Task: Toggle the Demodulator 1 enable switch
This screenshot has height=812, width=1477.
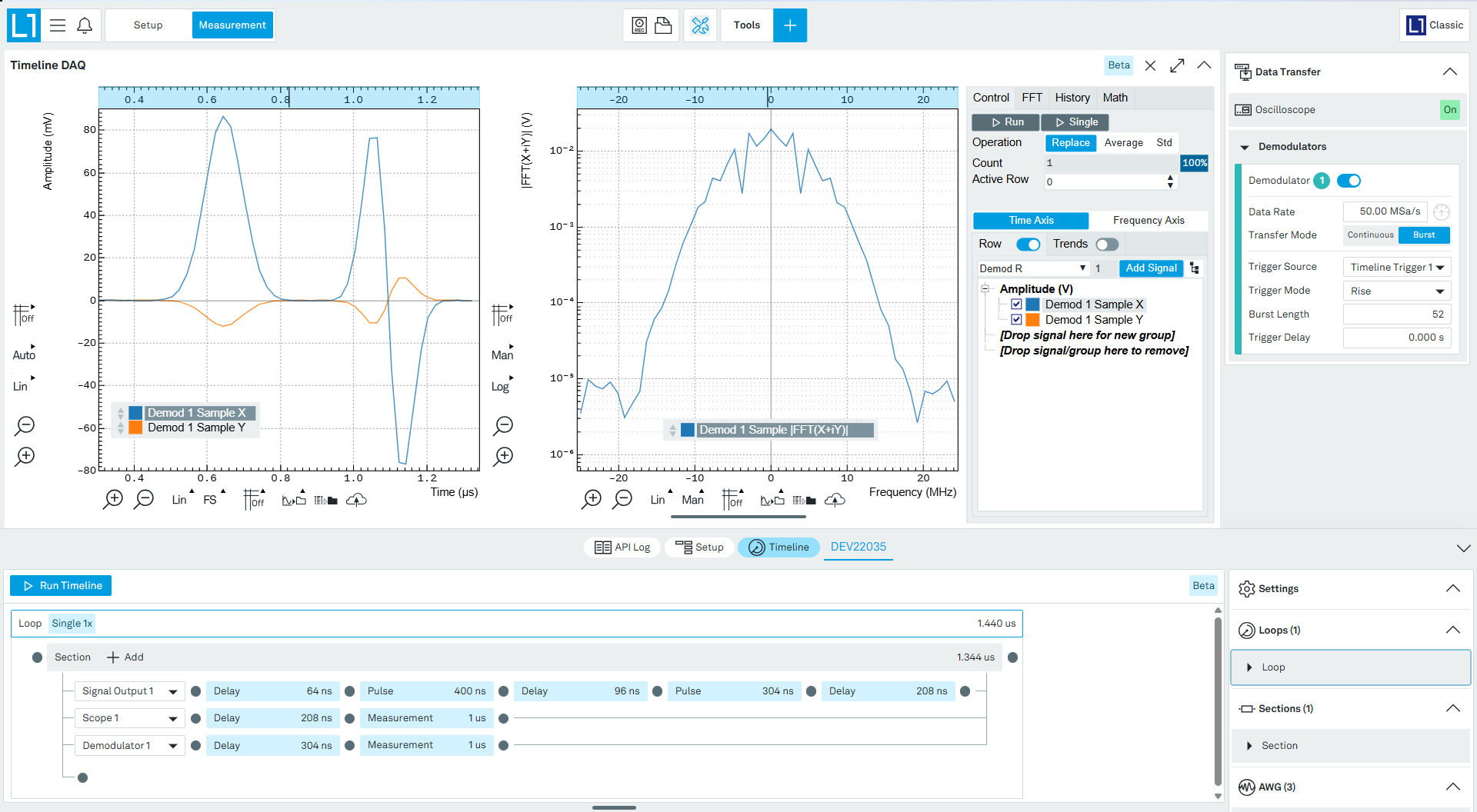Action: click(1349, 181)
